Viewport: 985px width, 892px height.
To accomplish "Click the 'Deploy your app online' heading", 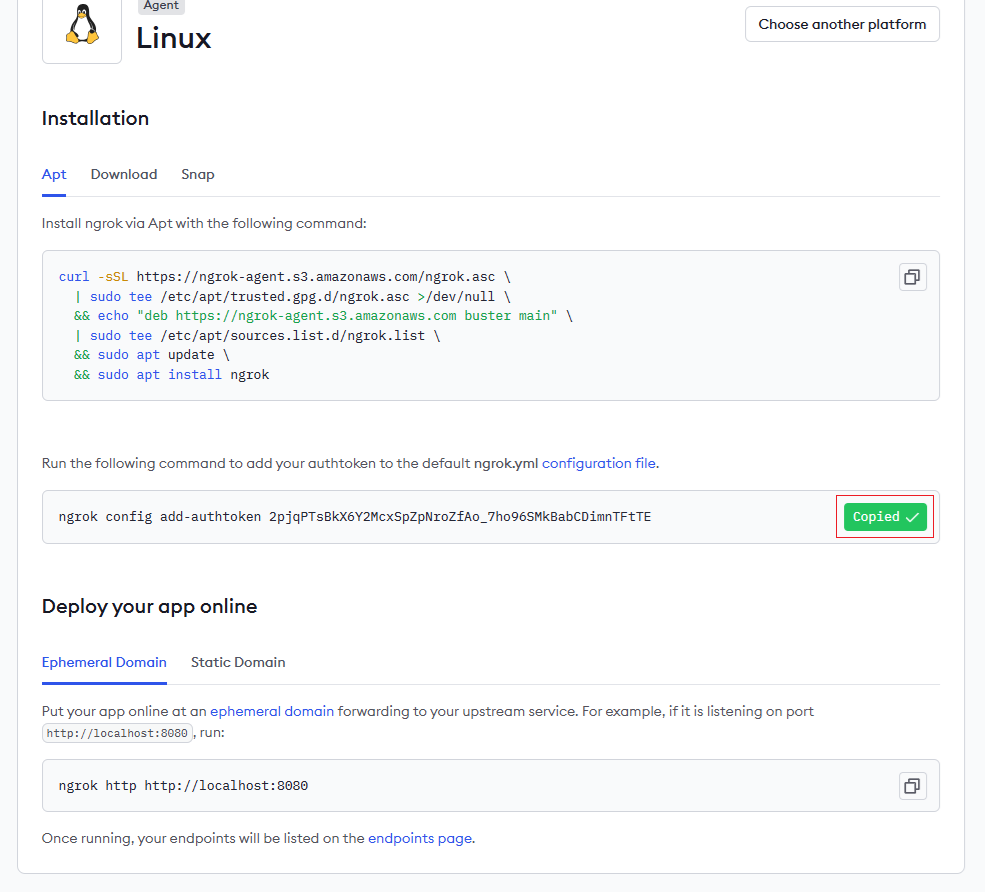I will (x=150, y=607).
